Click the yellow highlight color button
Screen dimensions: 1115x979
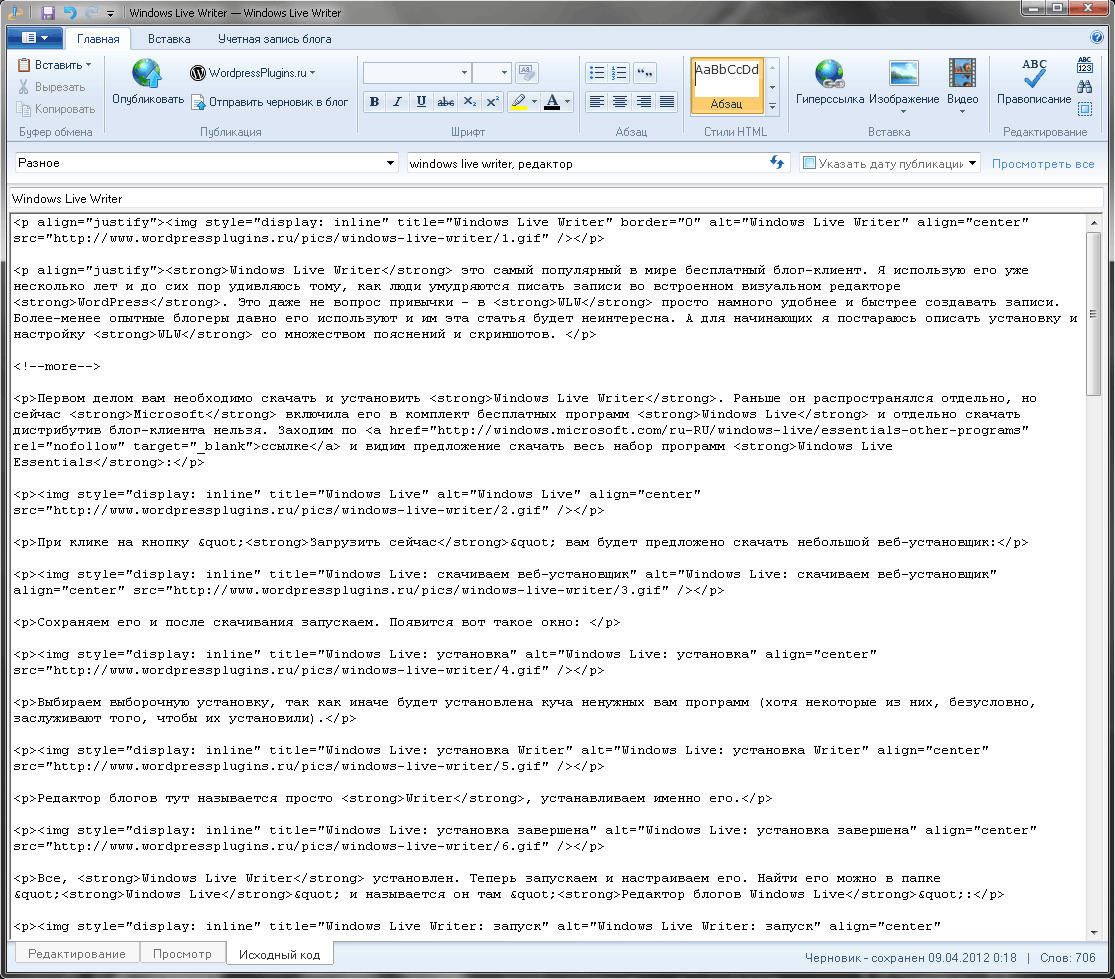pos(519,102)
